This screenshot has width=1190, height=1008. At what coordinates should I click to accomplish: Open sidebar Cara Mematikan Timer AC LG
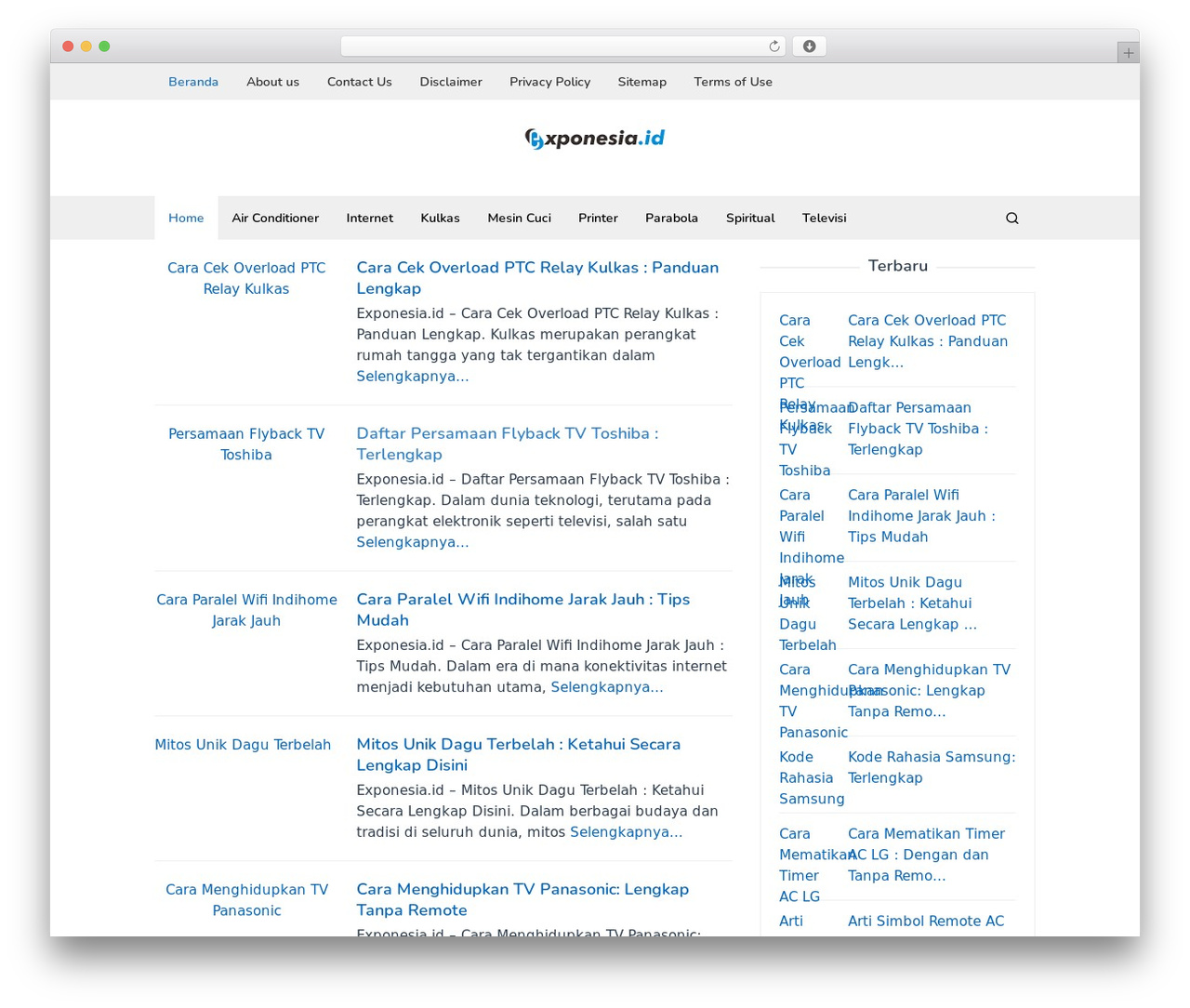pyautogui.click(x=926, y=855)
